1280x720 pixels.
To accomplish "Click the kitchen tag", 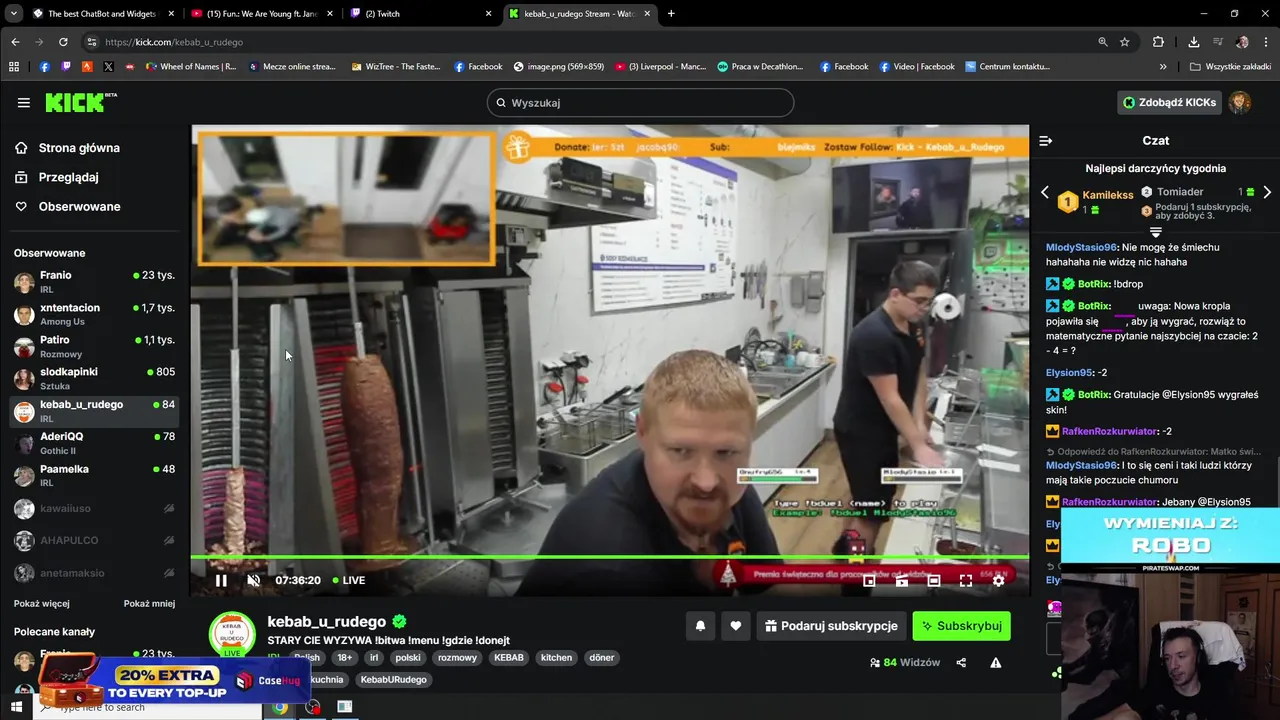I will 556,658.
